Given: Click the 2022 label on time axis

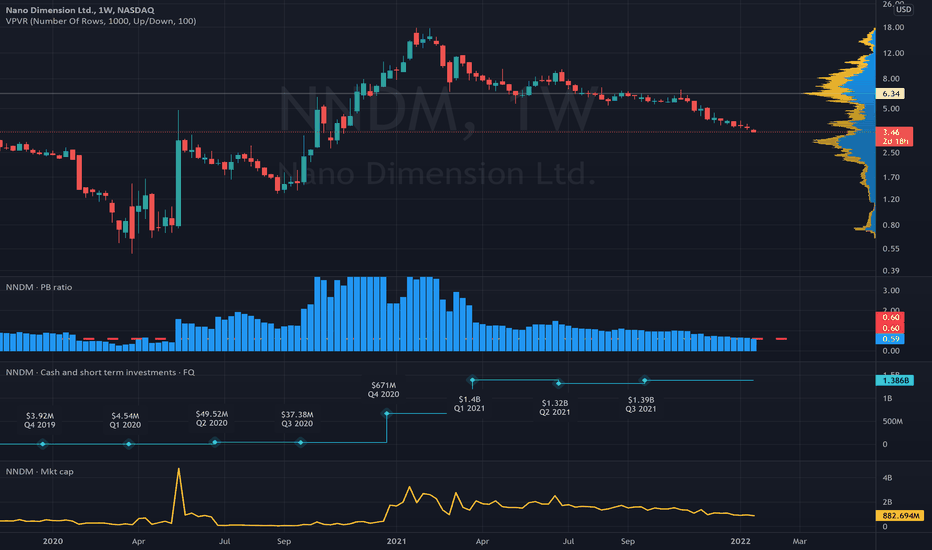Looking at the screenshot, I should pyautogui.click(x=740, y=541).
